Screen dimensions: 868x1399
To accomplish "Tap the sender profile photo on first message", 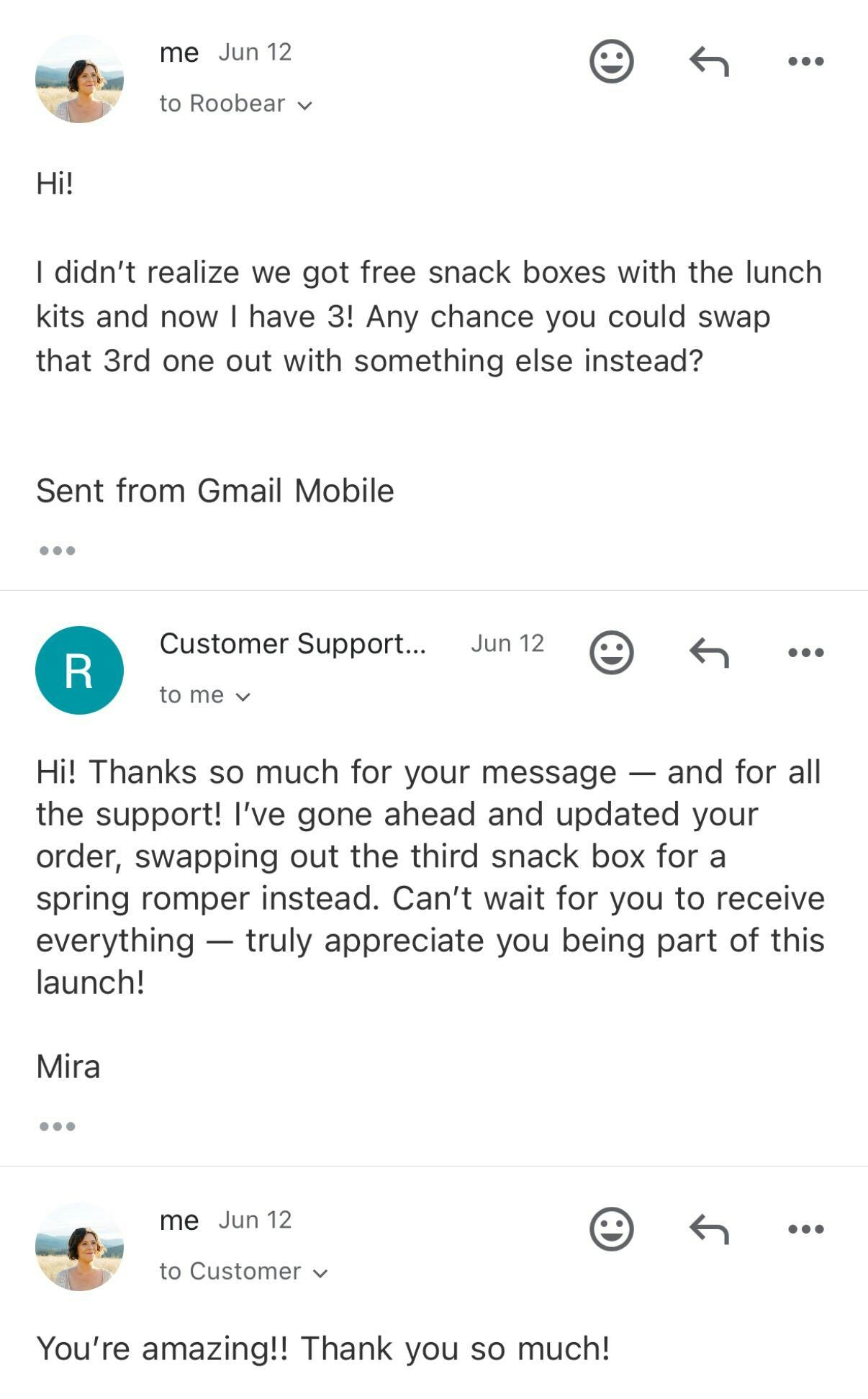I will 79,79.
